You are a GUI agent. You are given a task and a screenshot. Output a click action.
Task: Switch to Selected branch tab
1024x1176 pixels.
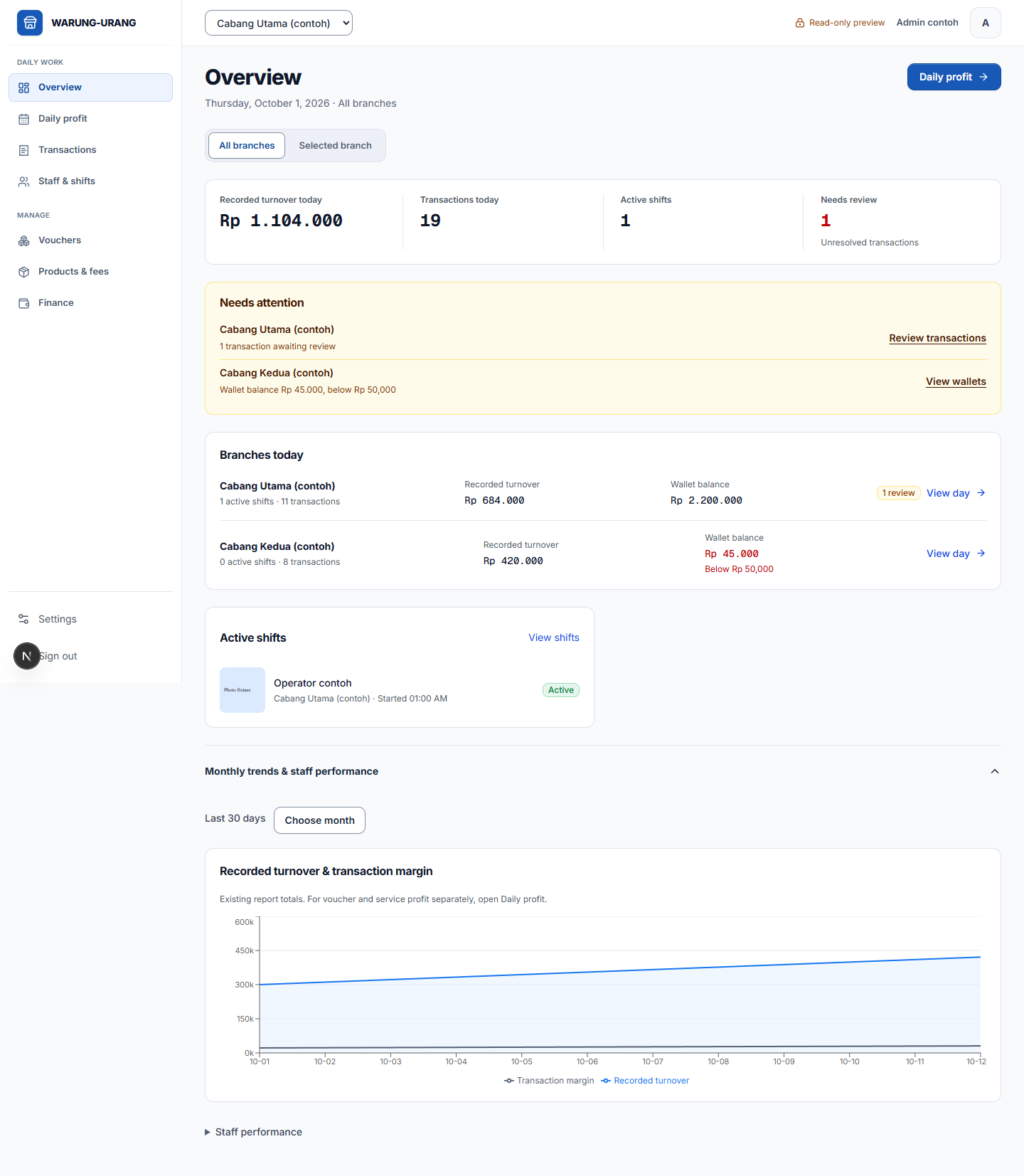click(335, 145)
